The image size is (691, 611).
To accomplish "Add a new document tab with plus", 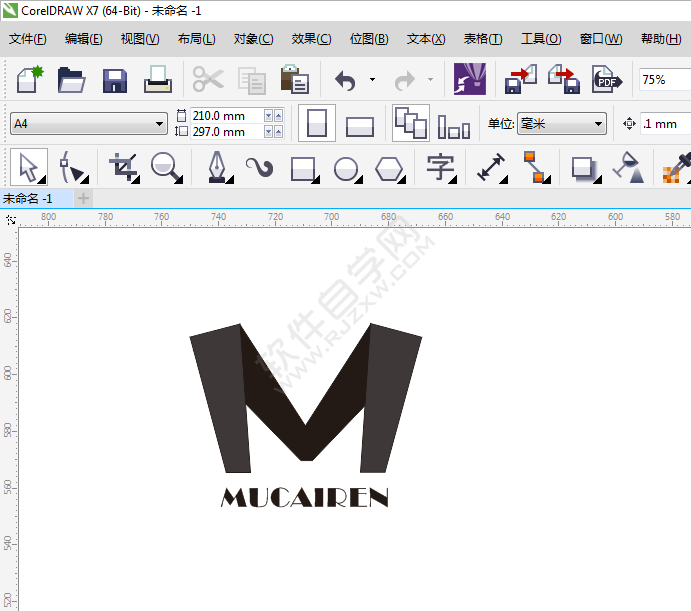I will 83,199.
